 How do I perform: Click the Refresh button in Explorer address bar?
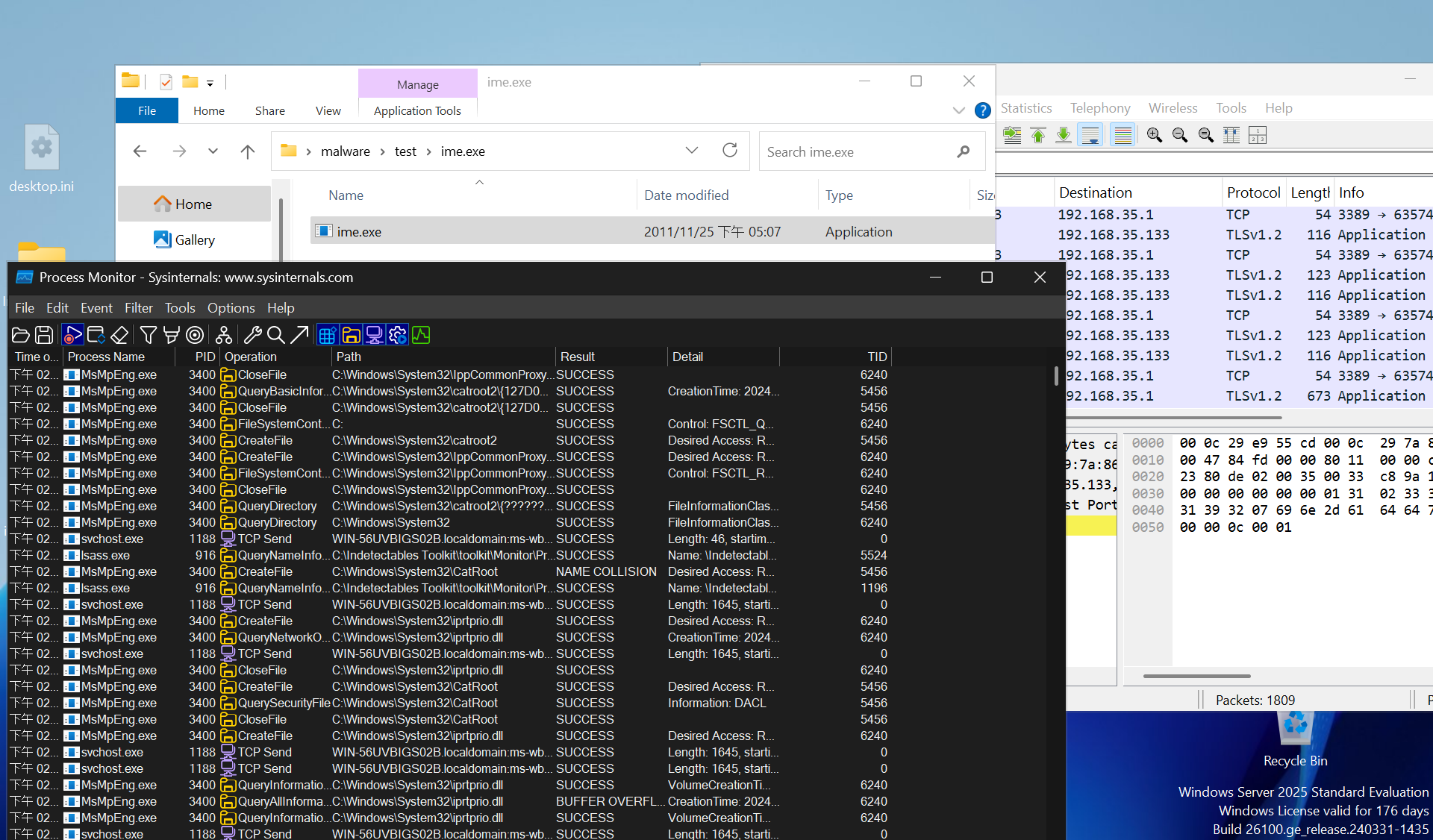tap(730, 151)
